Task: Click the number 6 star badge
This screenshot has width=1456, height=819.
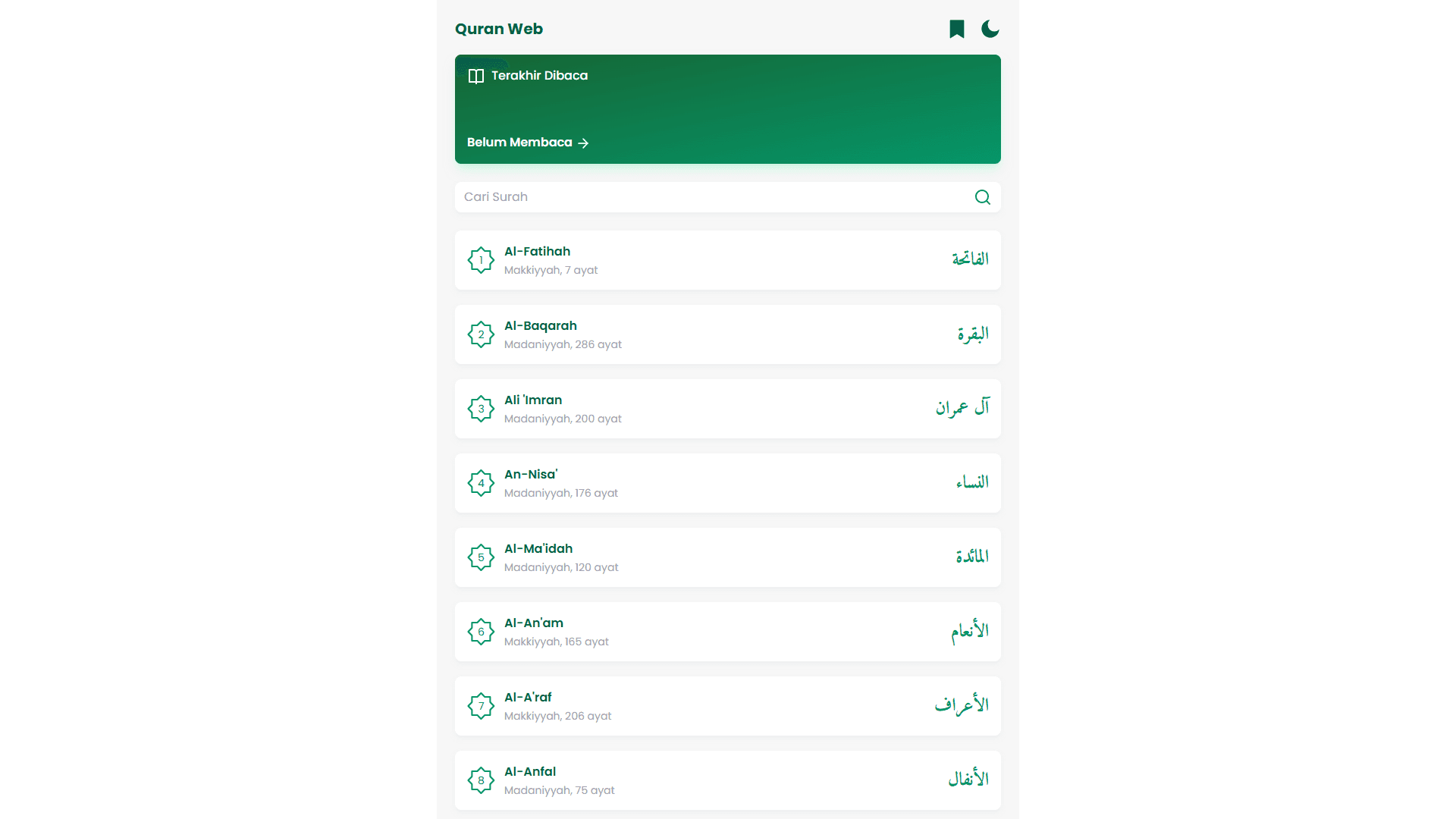Action: (481, 632)
